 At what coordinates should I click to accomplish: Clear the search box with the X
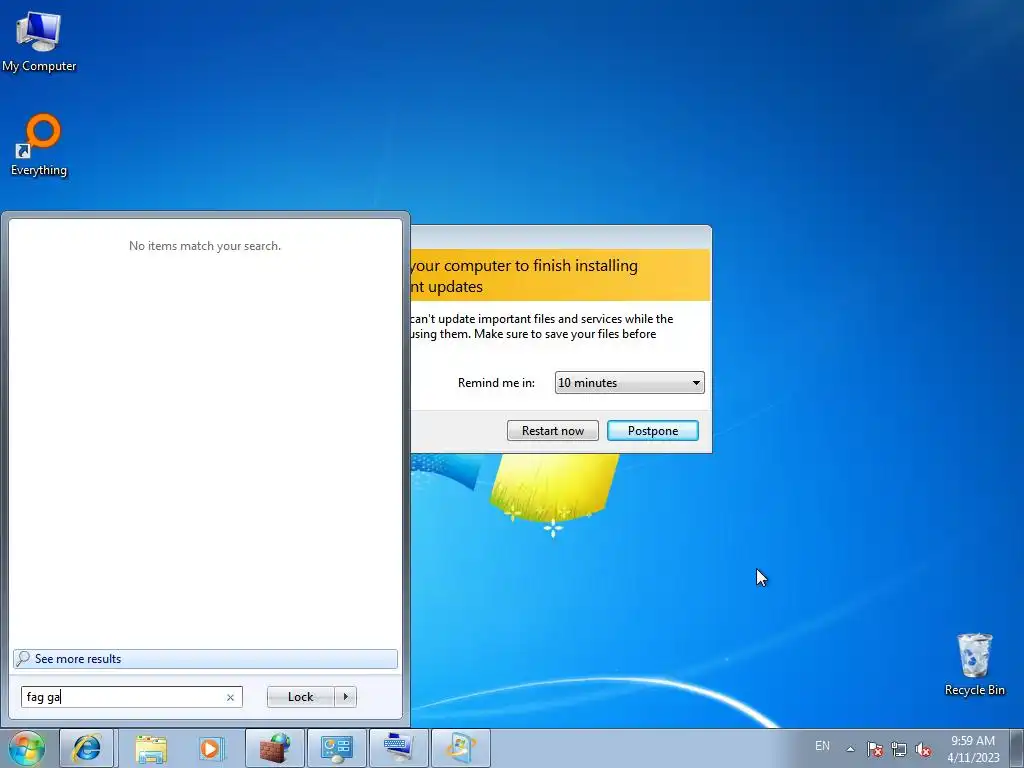(x=230, y=697)
